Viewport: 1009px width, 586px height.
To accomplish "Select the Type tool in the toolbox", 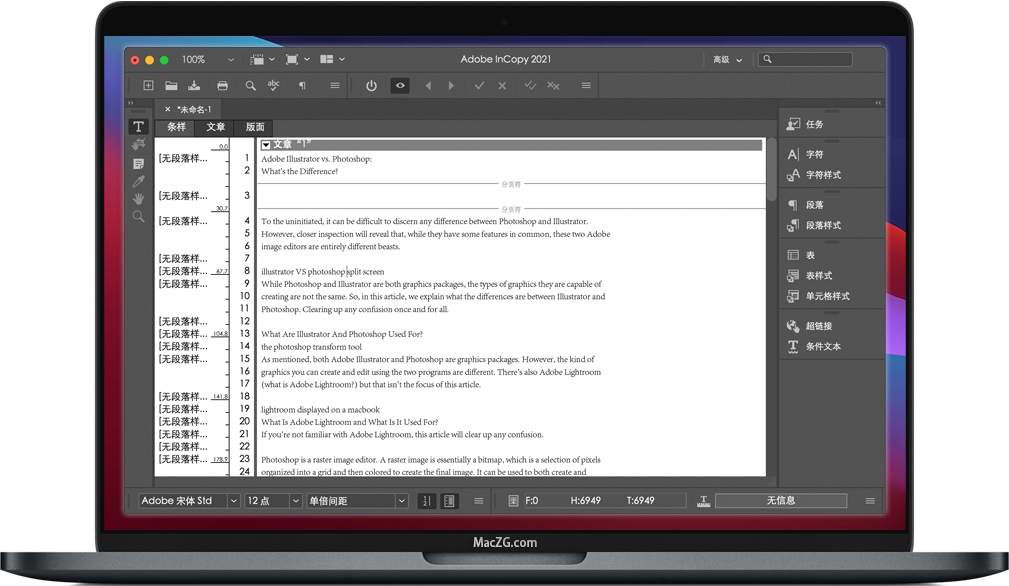I will point(138,127).
